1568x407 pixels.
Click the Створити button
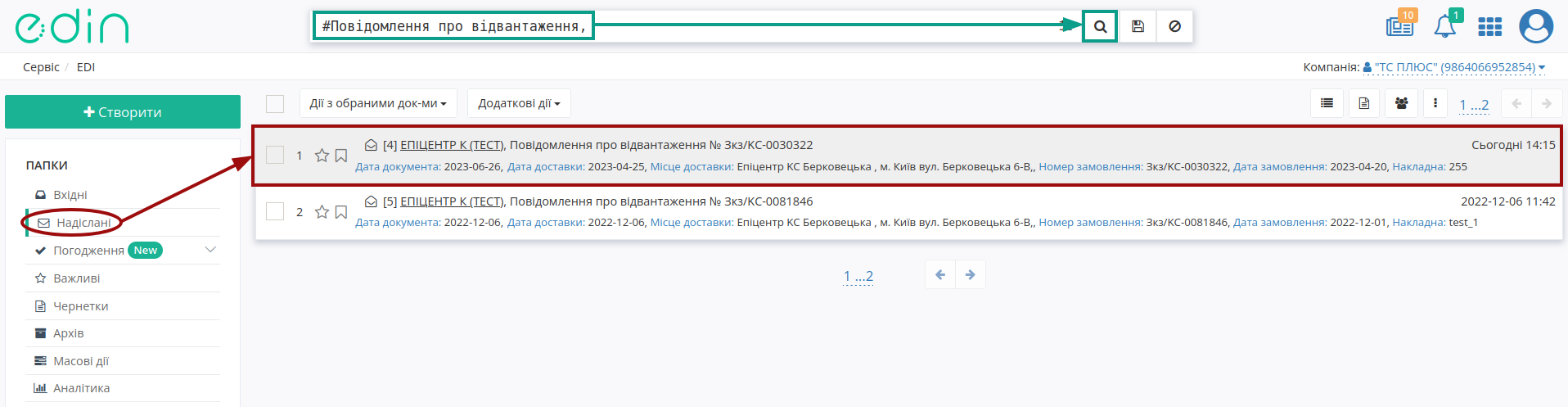[123, 112]
